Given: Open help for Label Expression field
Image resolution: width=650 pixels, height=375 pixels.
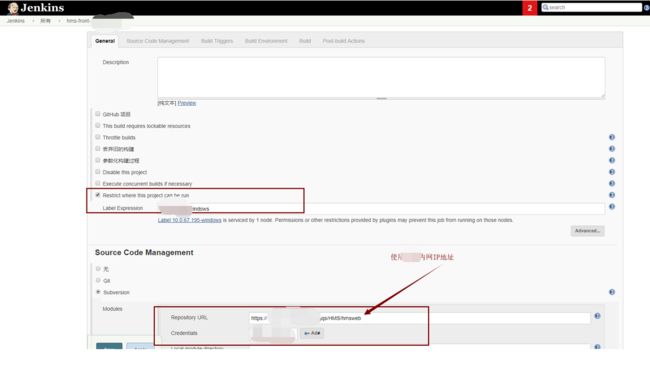Looking at the screenshot, I should 612,207.
